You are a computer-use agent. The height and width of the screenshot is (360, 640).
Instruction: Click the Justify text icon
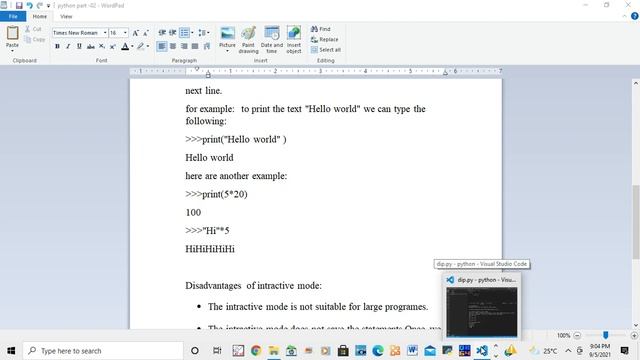195,46
